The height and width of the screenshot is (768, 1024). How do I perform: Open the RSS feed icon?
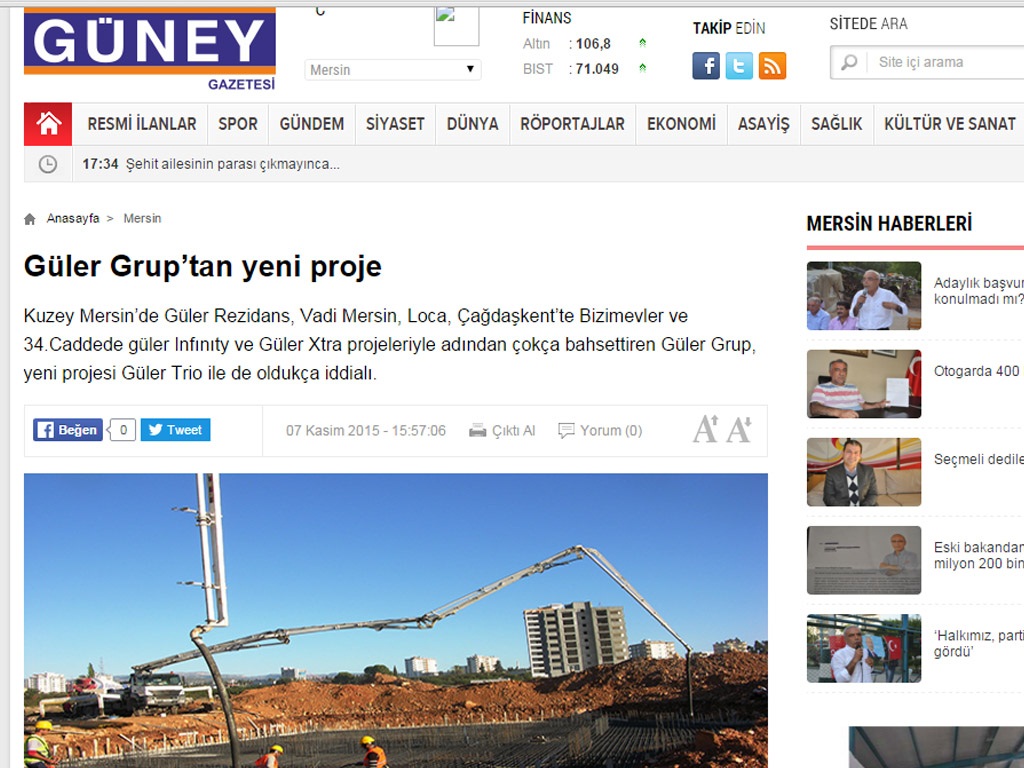point(772,66)
